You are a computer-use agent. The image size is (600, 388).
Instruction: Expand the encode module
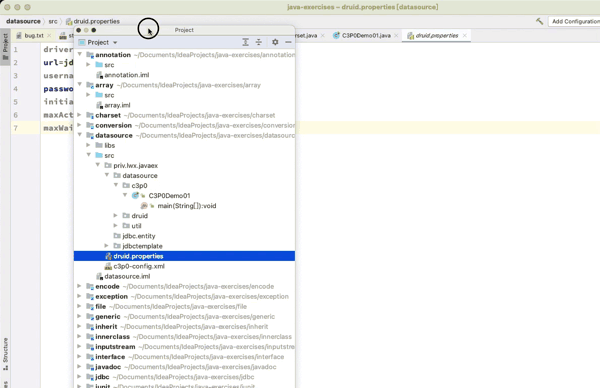tap(79, 286)
